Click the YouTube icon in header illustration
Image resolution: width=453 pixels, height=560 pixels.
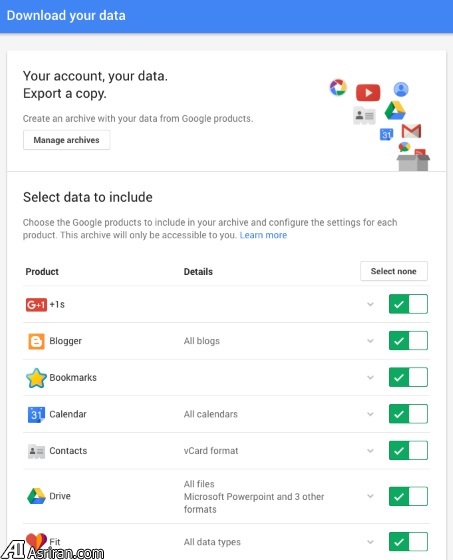pyautogui.click(x=368, y=93)
